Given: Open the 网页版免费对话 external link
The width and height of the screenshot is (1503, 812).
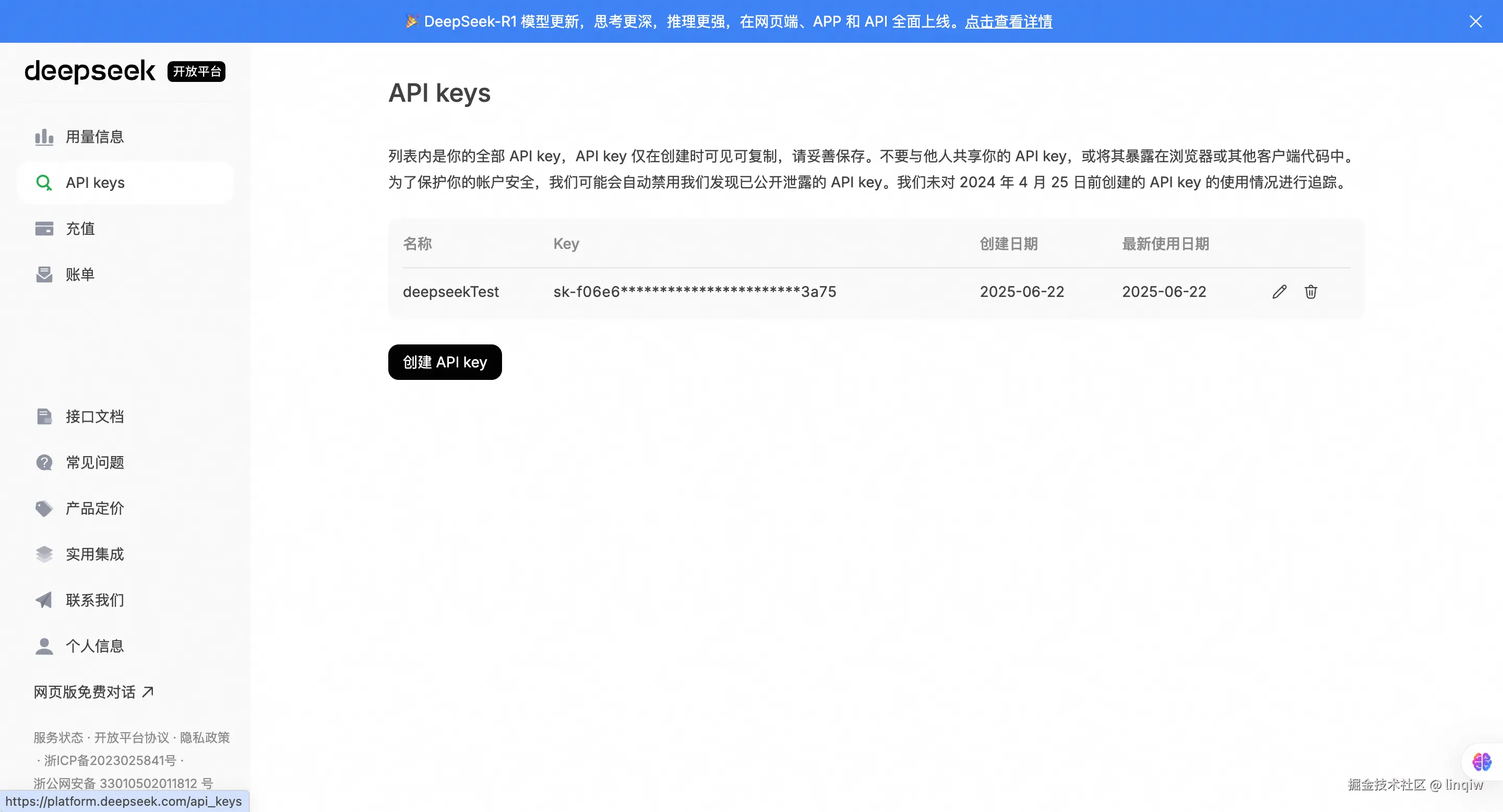Looking at the screenshot, I should click(x=93, y=692).
